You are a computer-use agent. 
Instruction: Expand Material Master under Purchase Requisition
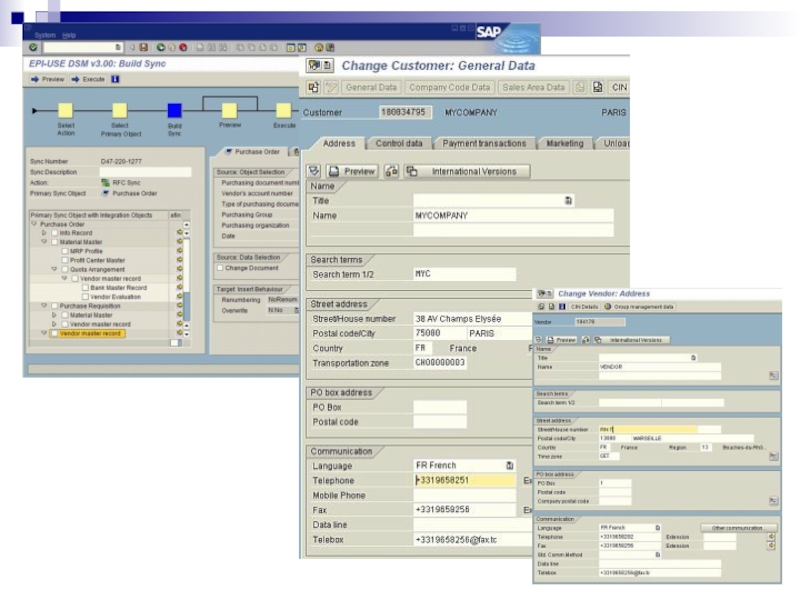(x=54, y=315)
